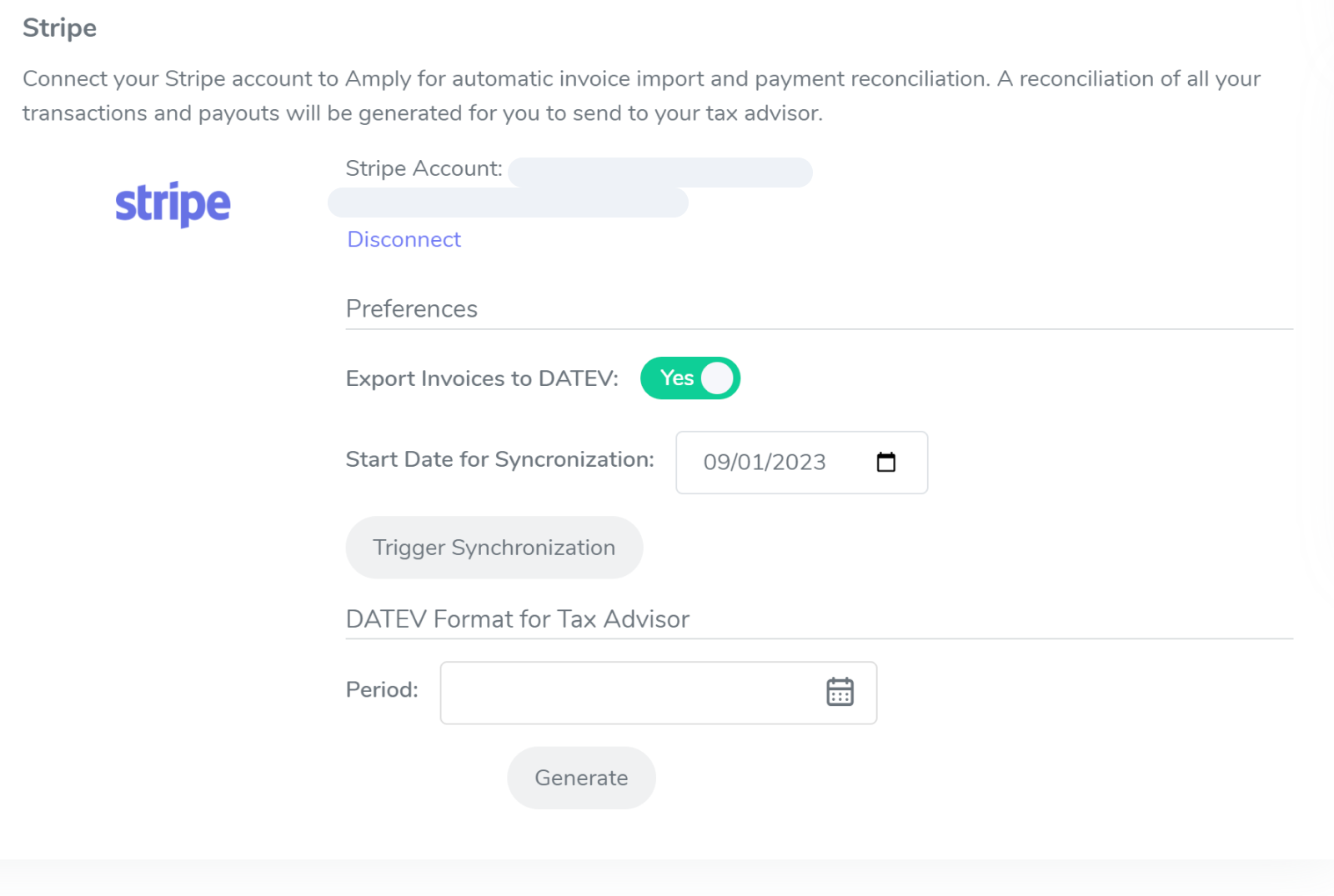The image size is (1334, 896).
Task: Click the date picker icon under Preferences
Action: (886, 462)
